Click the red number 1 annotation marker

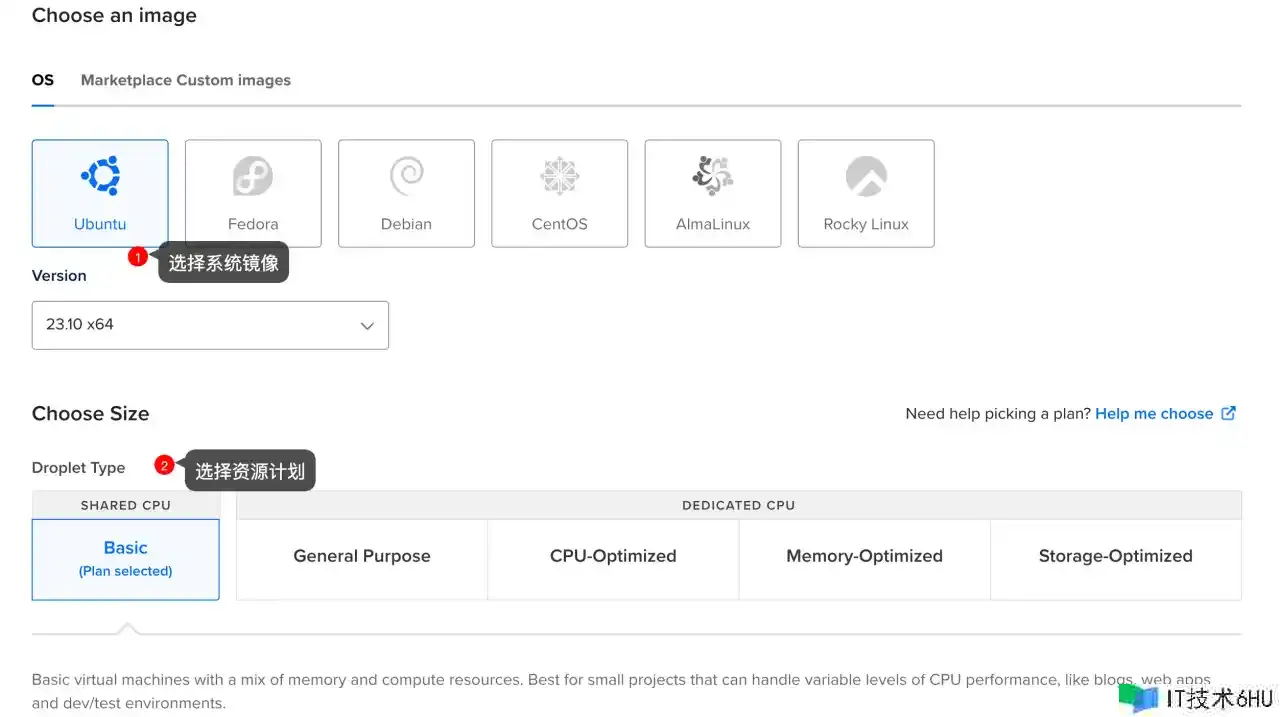[x=138, y=257]
